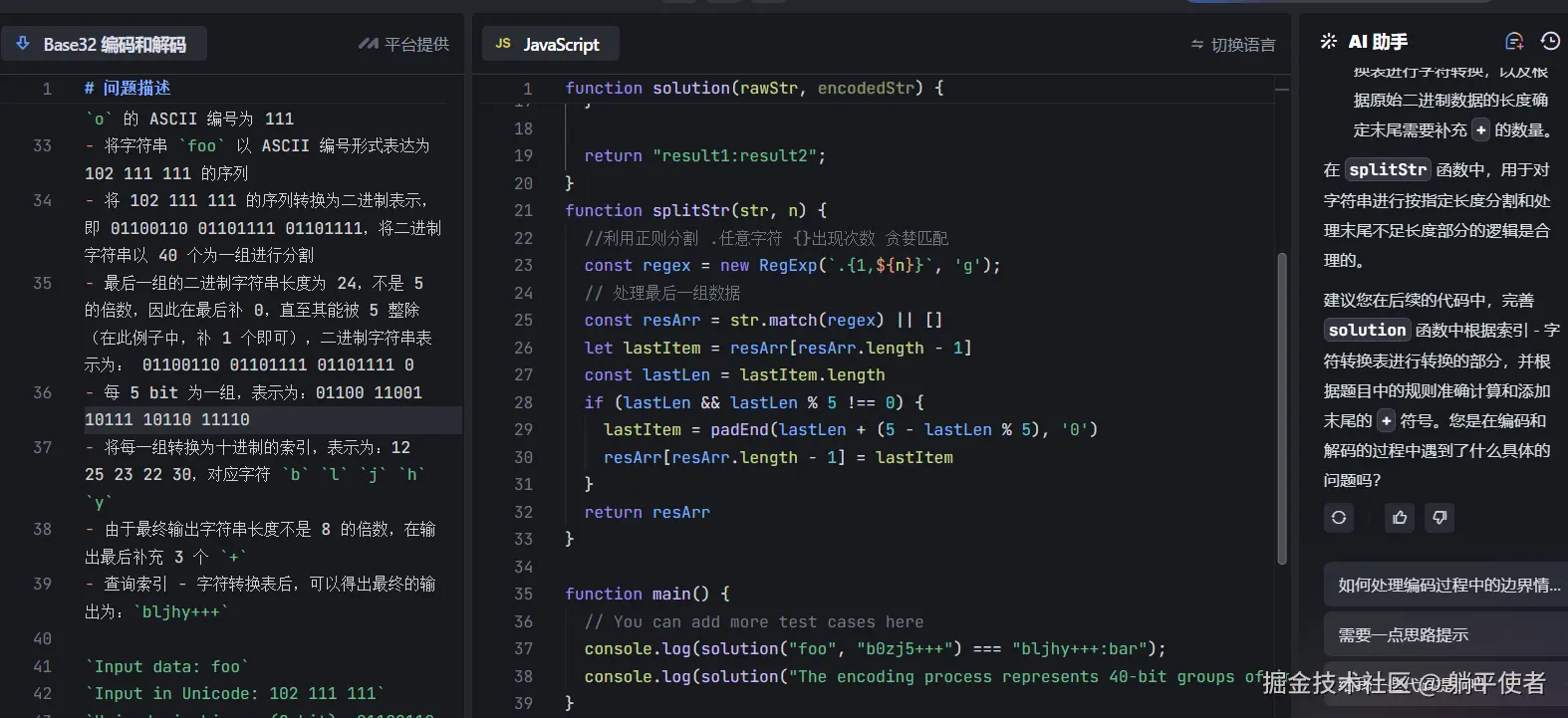Screen dimensions: 1568x718
Task: Open the 切换语言 language switcher
Action: click(1232, 45)
